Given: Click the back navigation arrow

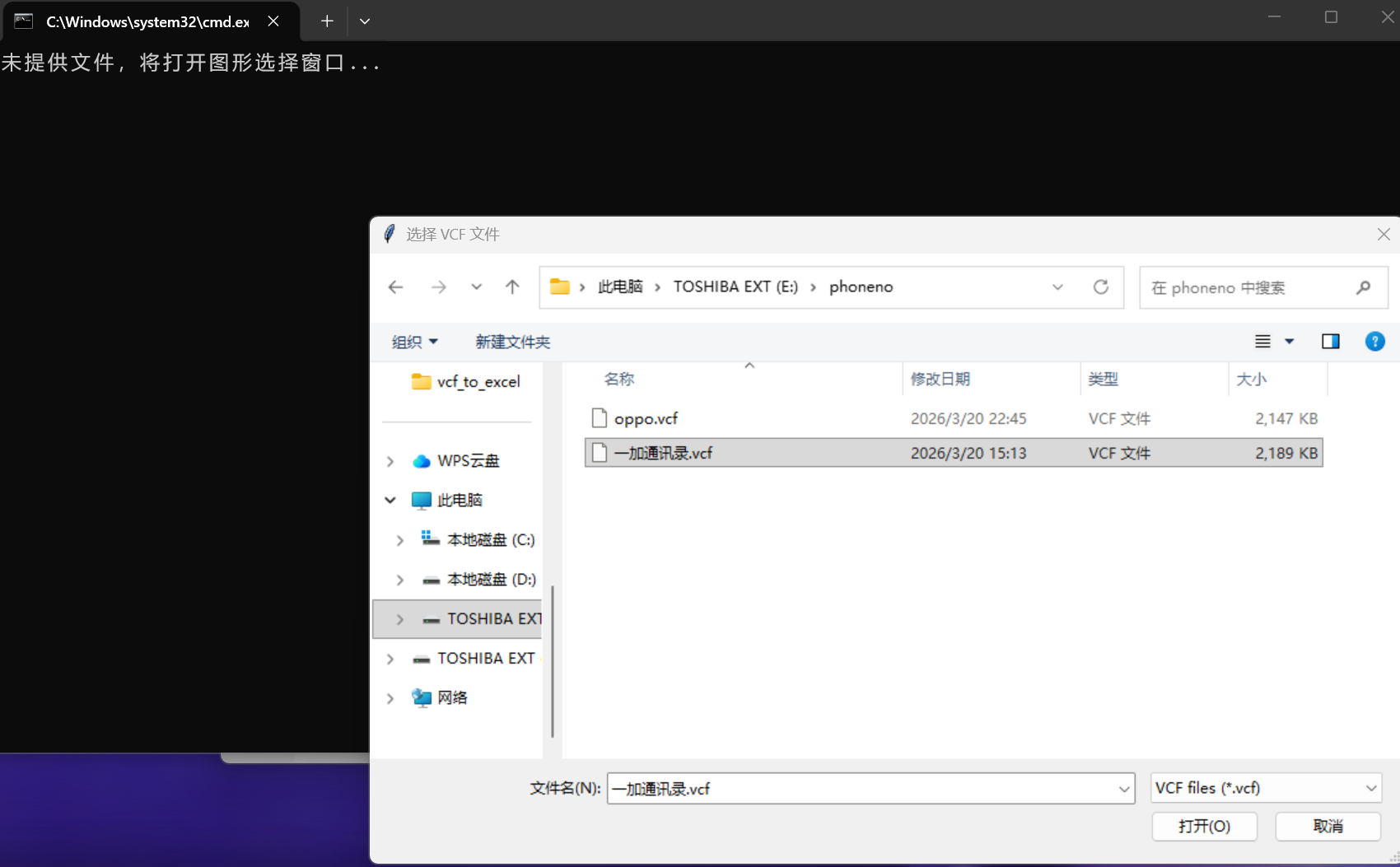Looking at the screenshot, I should click(395, 287).
